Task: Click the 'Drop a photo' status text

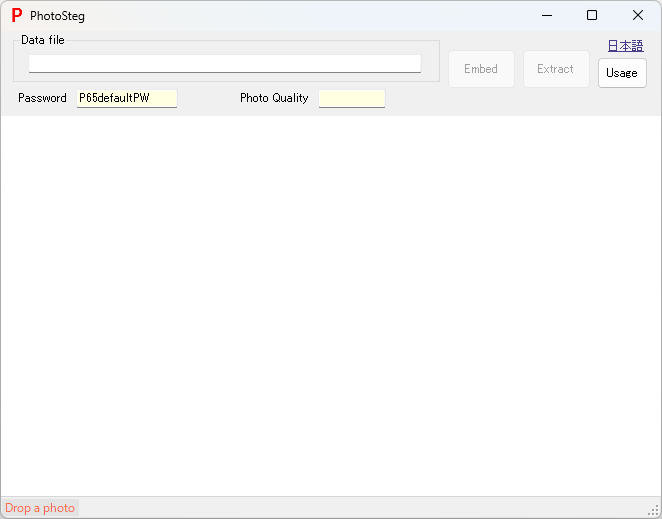Action: (x=40, y=508)
